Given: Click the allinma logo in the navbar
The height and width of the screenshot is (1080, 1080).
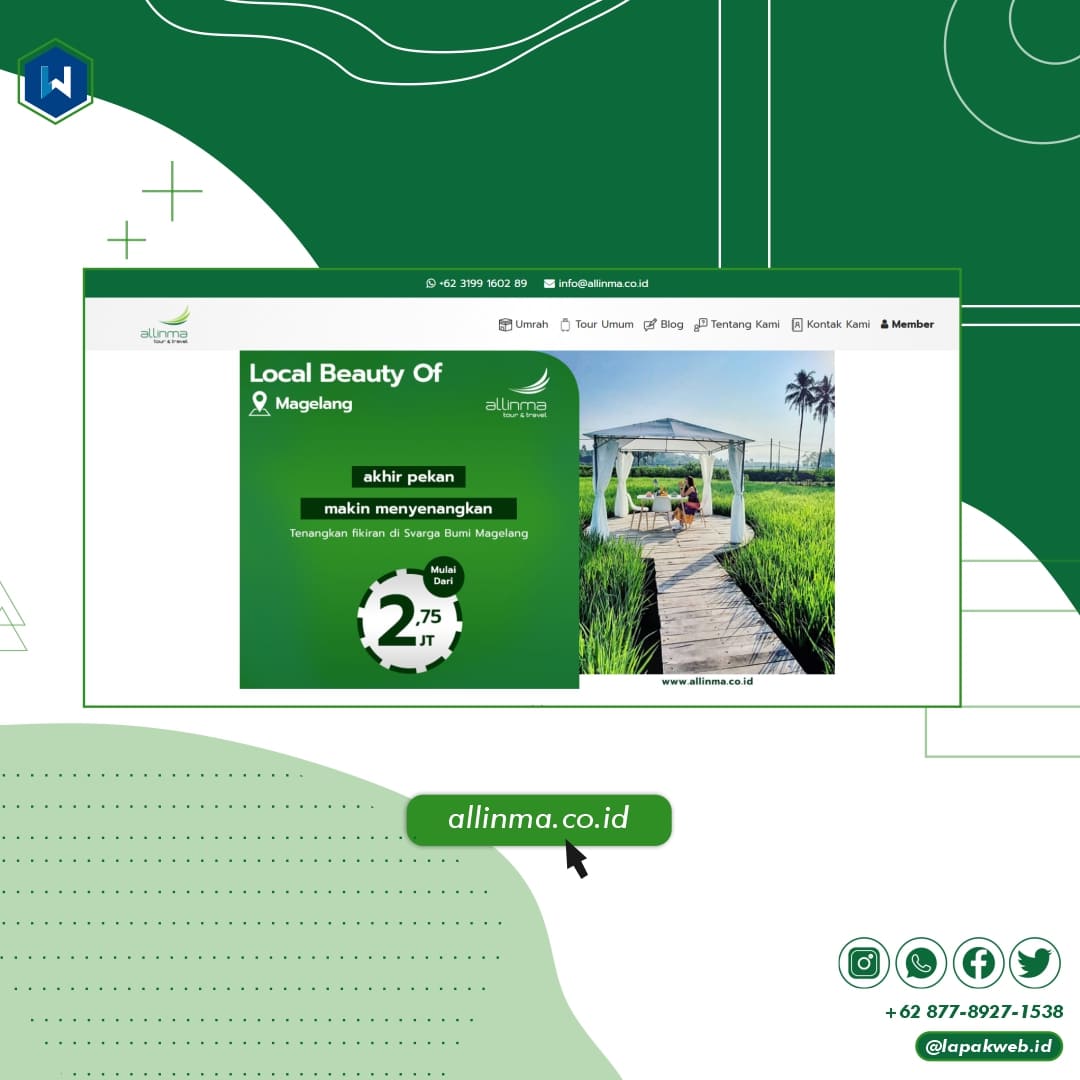Looking at the screenshot, I should [x=164, y=325].
